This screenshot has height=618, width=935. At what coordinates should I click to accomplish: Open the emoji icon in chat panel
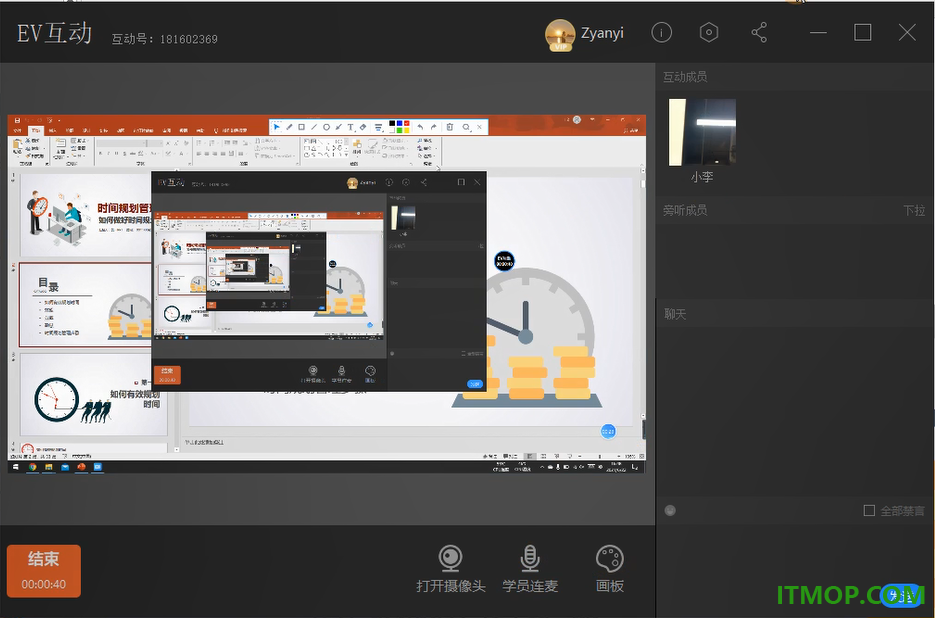pyautogui.click(x=670, y=511)
